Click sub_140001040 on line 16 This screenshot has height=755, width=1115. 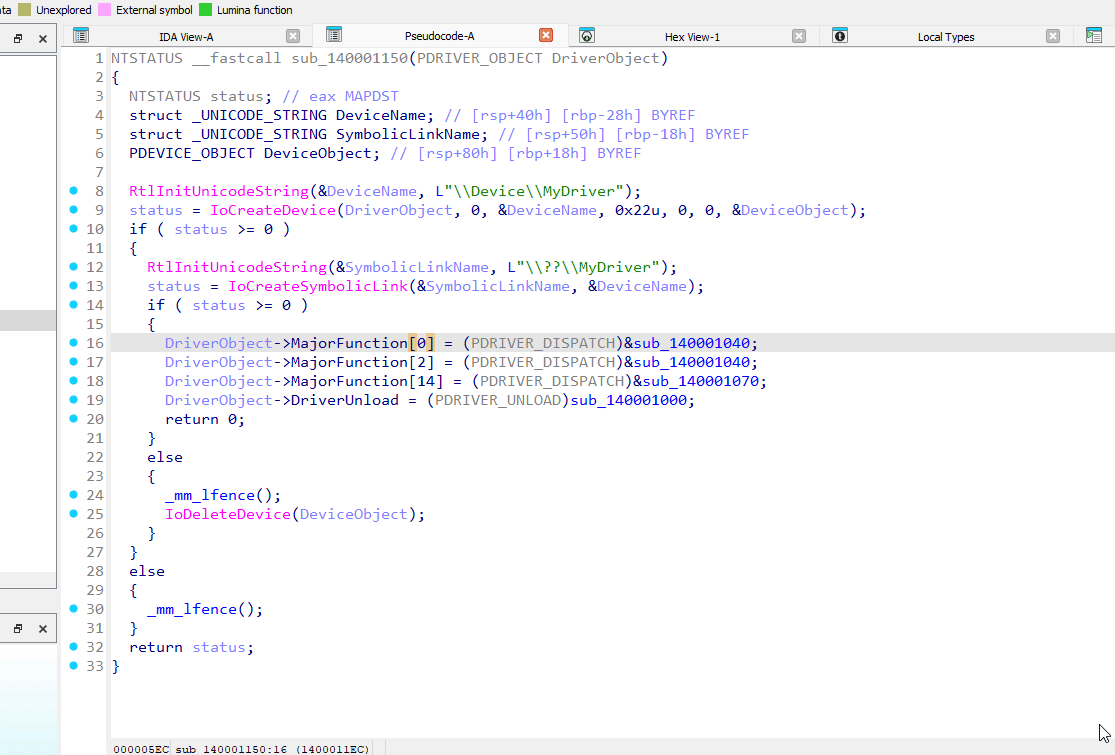click(x=691, y=343)
